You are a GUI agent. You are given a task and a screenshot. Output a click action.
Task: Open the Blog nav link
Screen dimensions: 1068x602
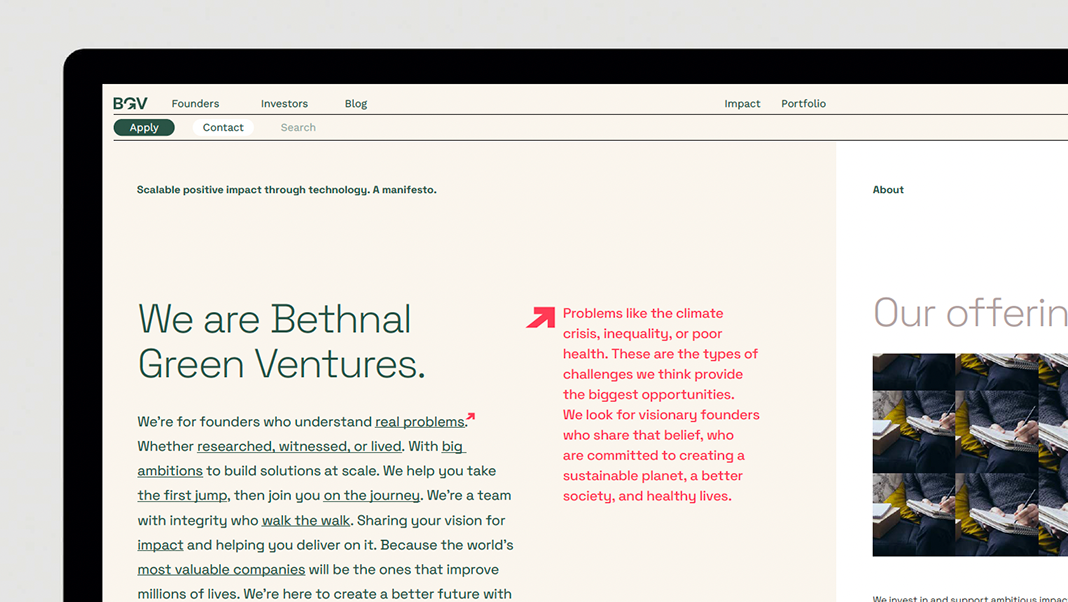[x=356, y=104]
